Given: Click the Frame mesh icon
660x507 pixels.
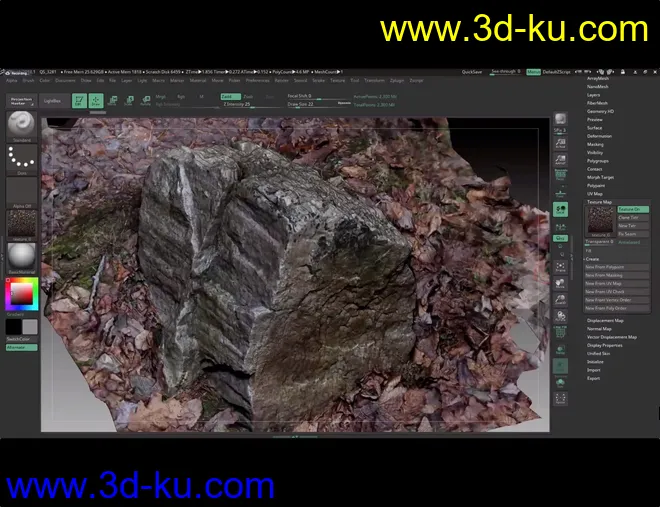Looking at the screenshot, I should coord(560,267).
